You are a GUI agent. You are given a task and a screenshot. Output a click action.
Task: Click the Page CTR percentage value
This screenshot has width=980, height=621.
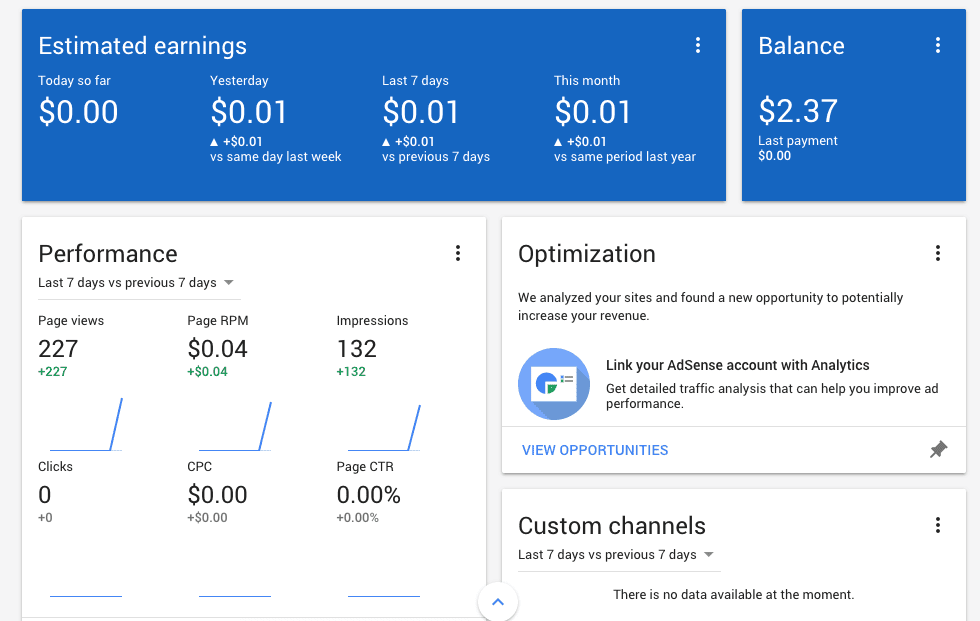[x=368, y=495]
